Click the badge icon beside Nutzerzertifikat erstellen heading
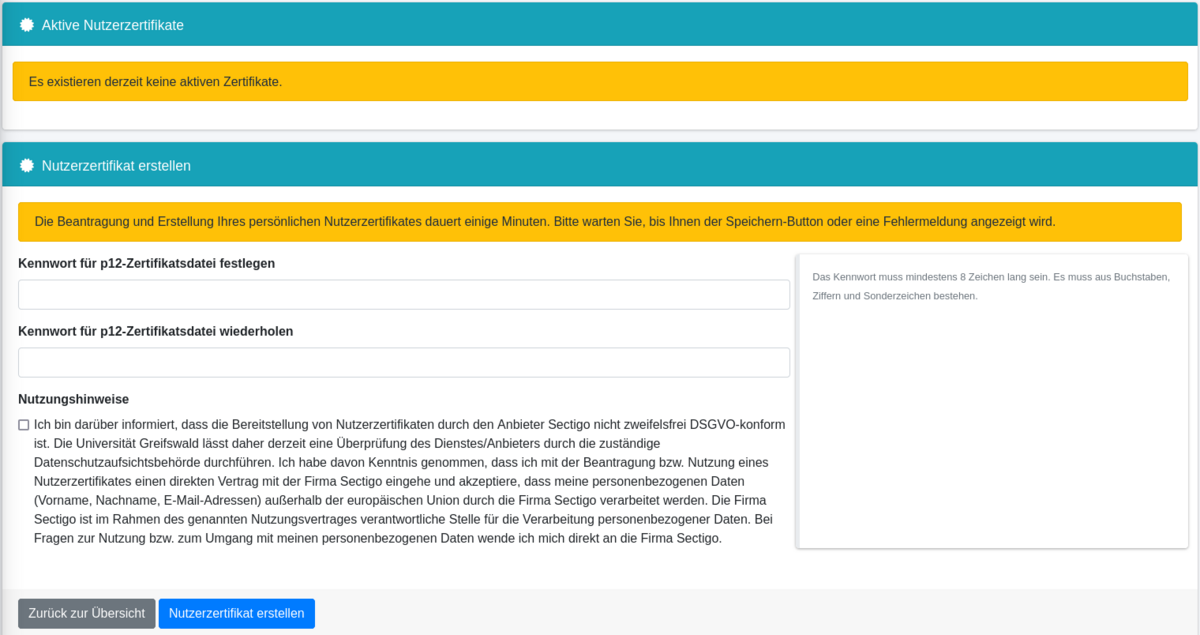 coord(27,165)
